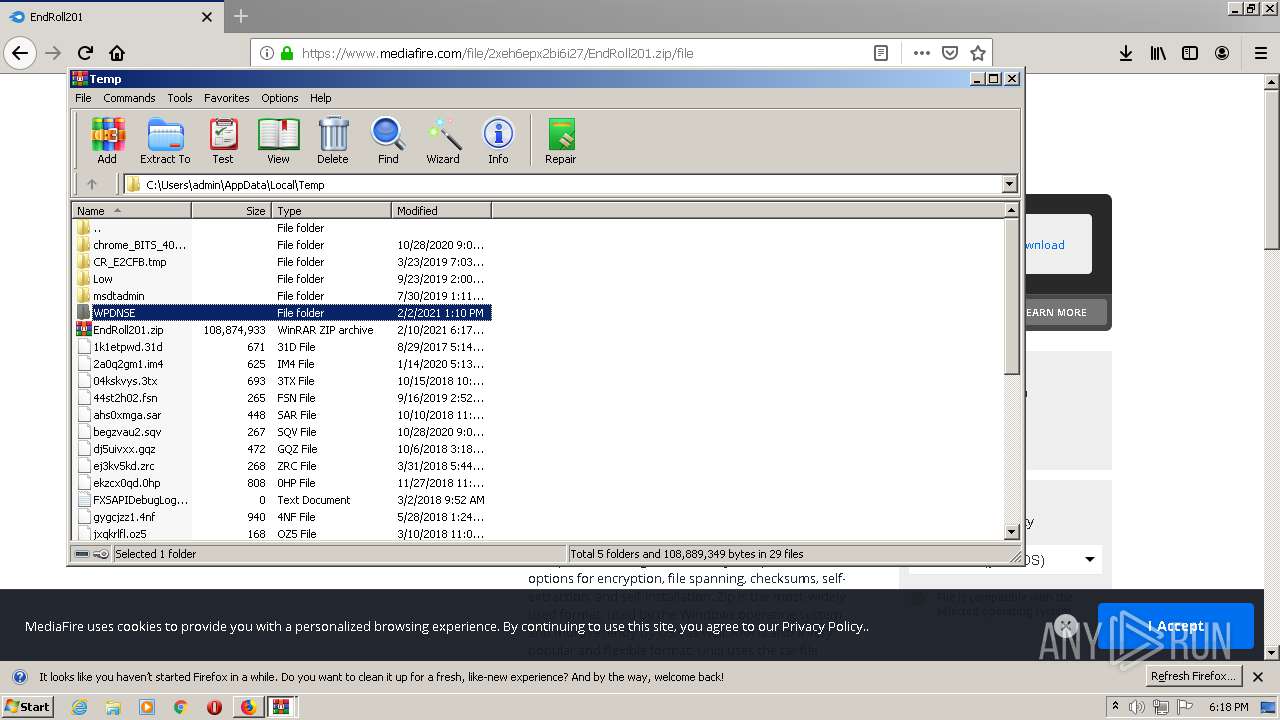
Task: Expand operating system dropdown on MediaFire page
Action: 1090,559
